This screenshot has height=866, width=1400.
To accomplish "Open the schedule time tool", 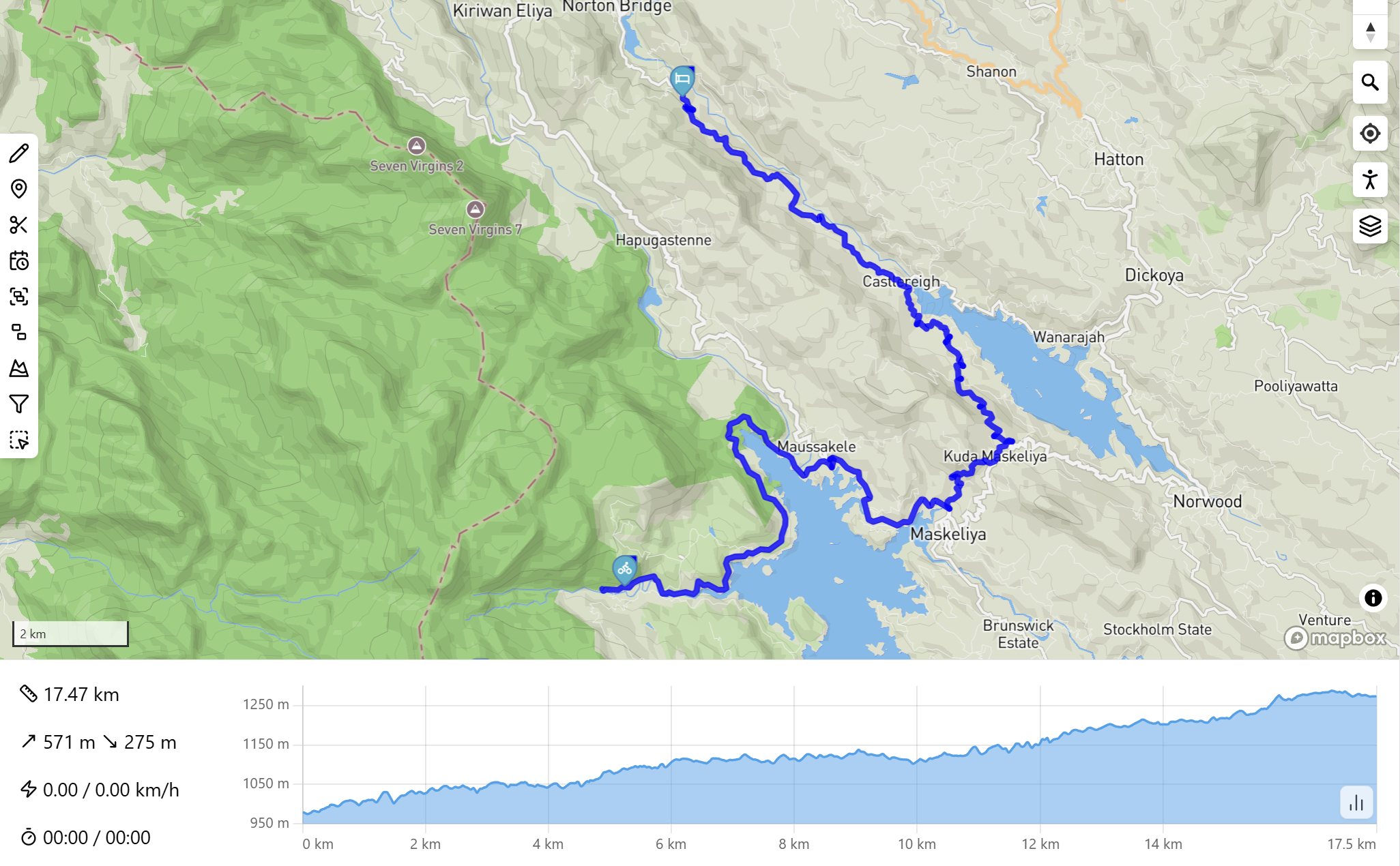I will coord(18,261).
